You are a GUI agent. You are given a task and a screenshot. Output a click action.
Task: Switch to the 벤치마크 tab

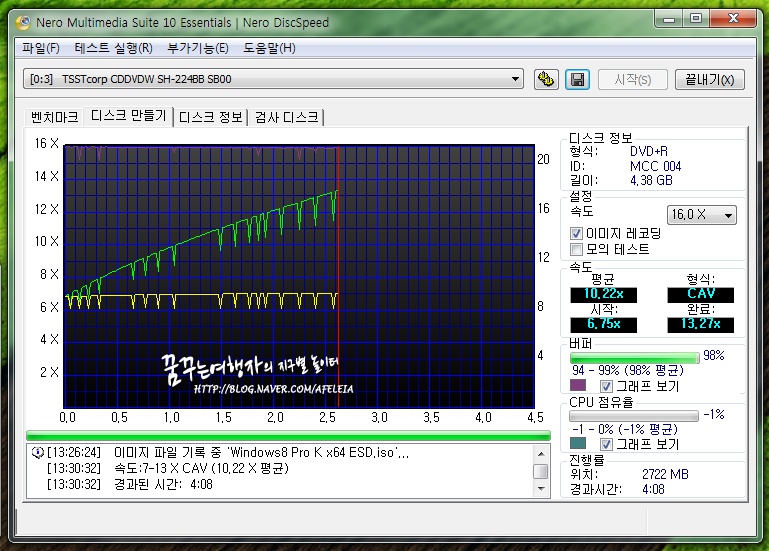(x=54, y=117)
